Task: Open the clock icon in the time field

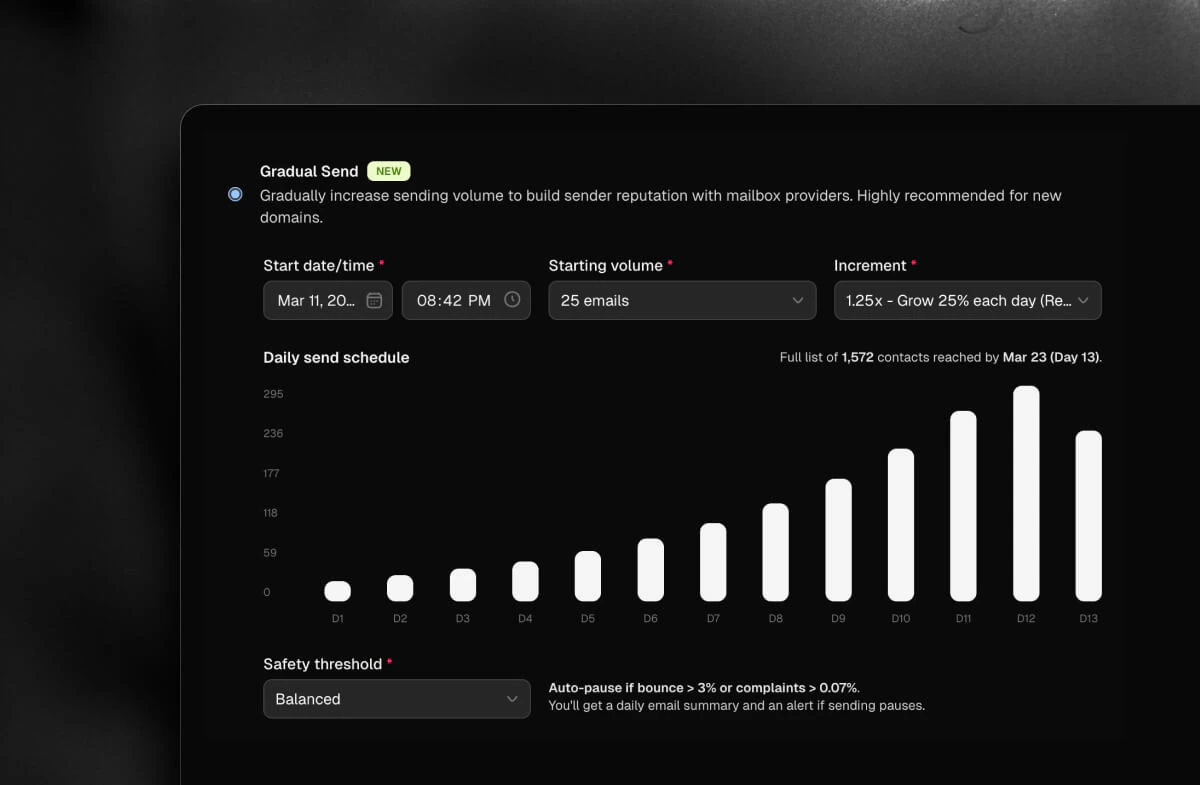Action: (513, 300)
